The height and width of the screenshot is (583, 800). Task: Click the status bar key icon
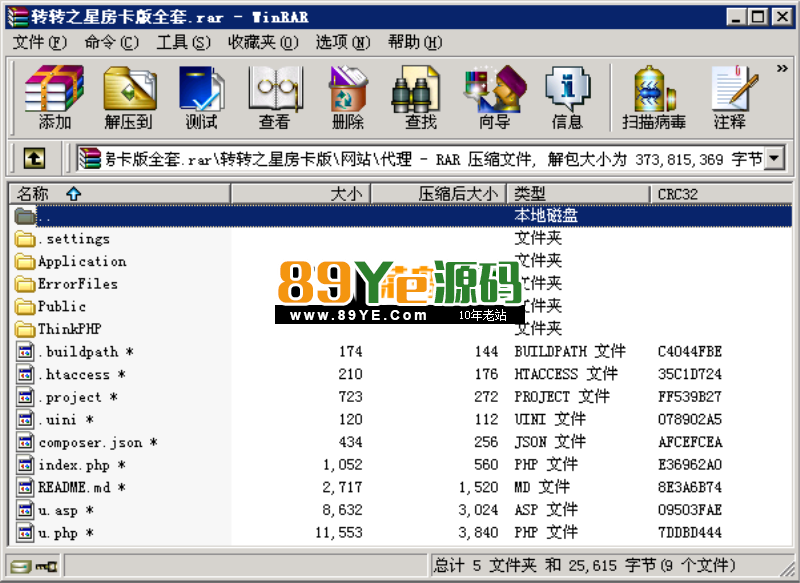click(x=47, y=566)
